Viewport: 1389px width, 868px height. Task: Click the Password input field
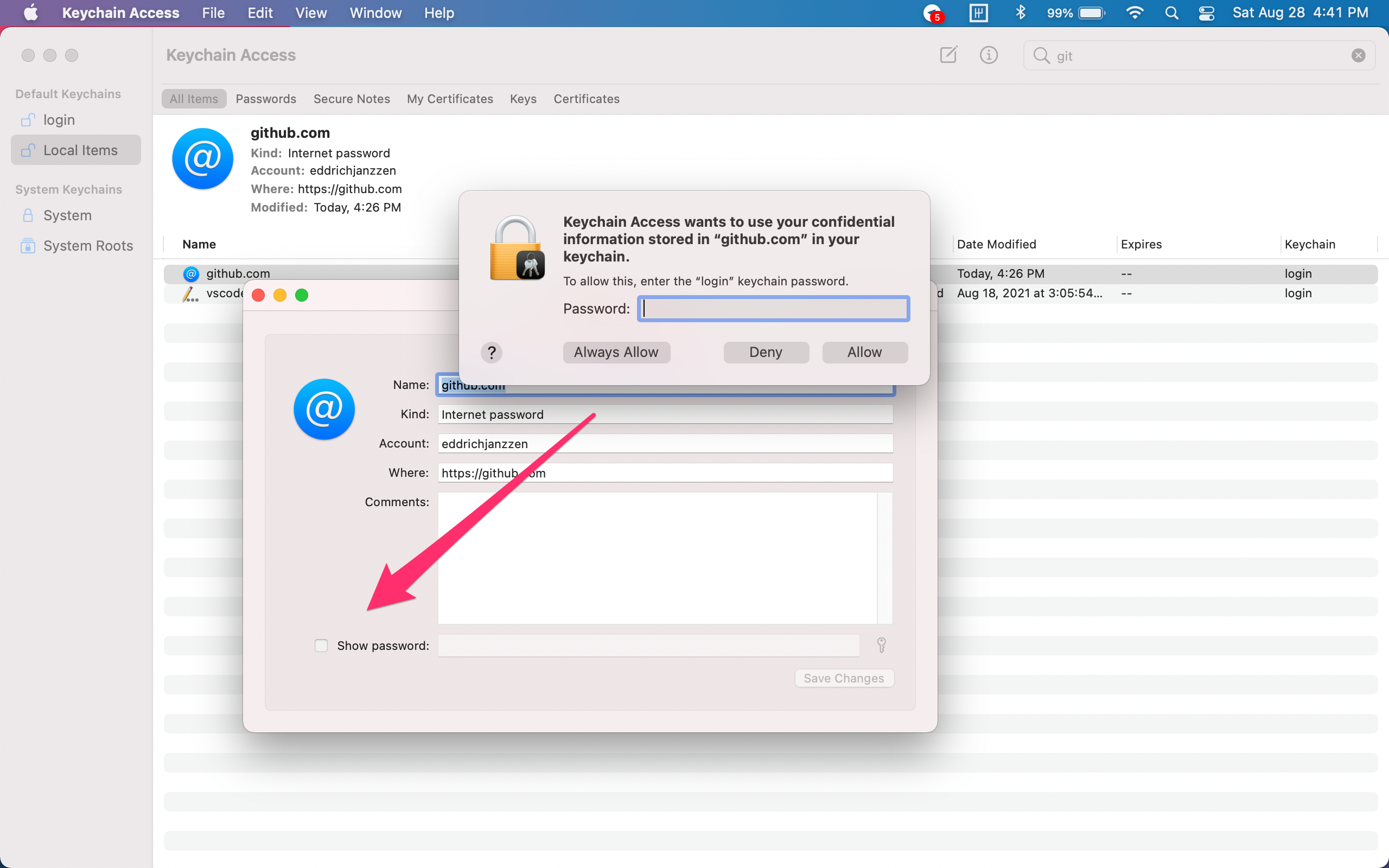point(774,308)
